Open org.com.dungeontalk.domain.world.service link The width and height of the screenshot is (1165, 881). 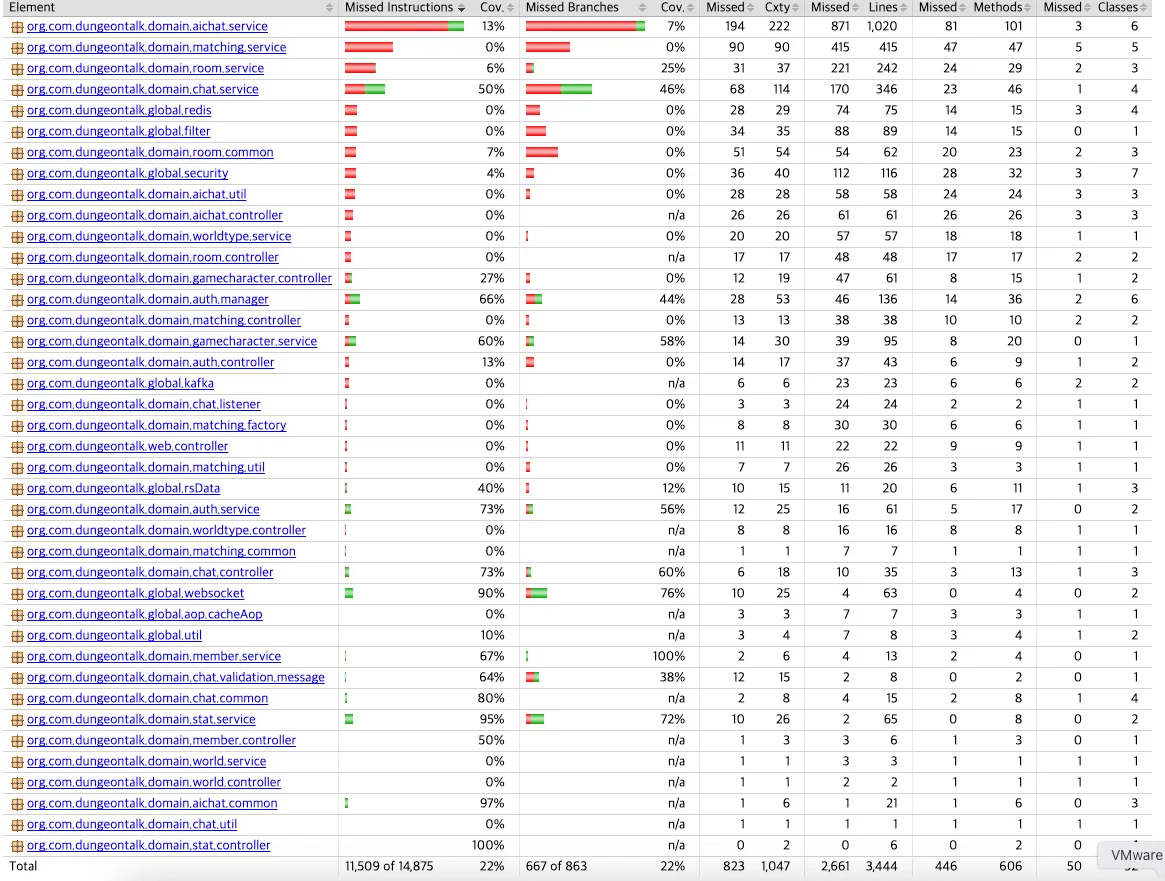pos(146,761)
